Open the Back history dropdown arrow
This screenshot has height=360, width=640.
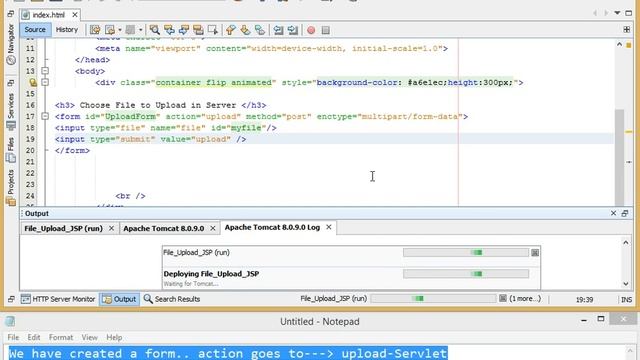(120, 30)
